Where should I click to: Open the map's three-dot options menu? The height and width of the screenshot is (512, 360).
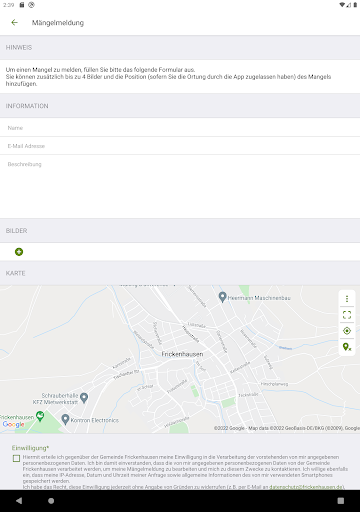point(347,299)
